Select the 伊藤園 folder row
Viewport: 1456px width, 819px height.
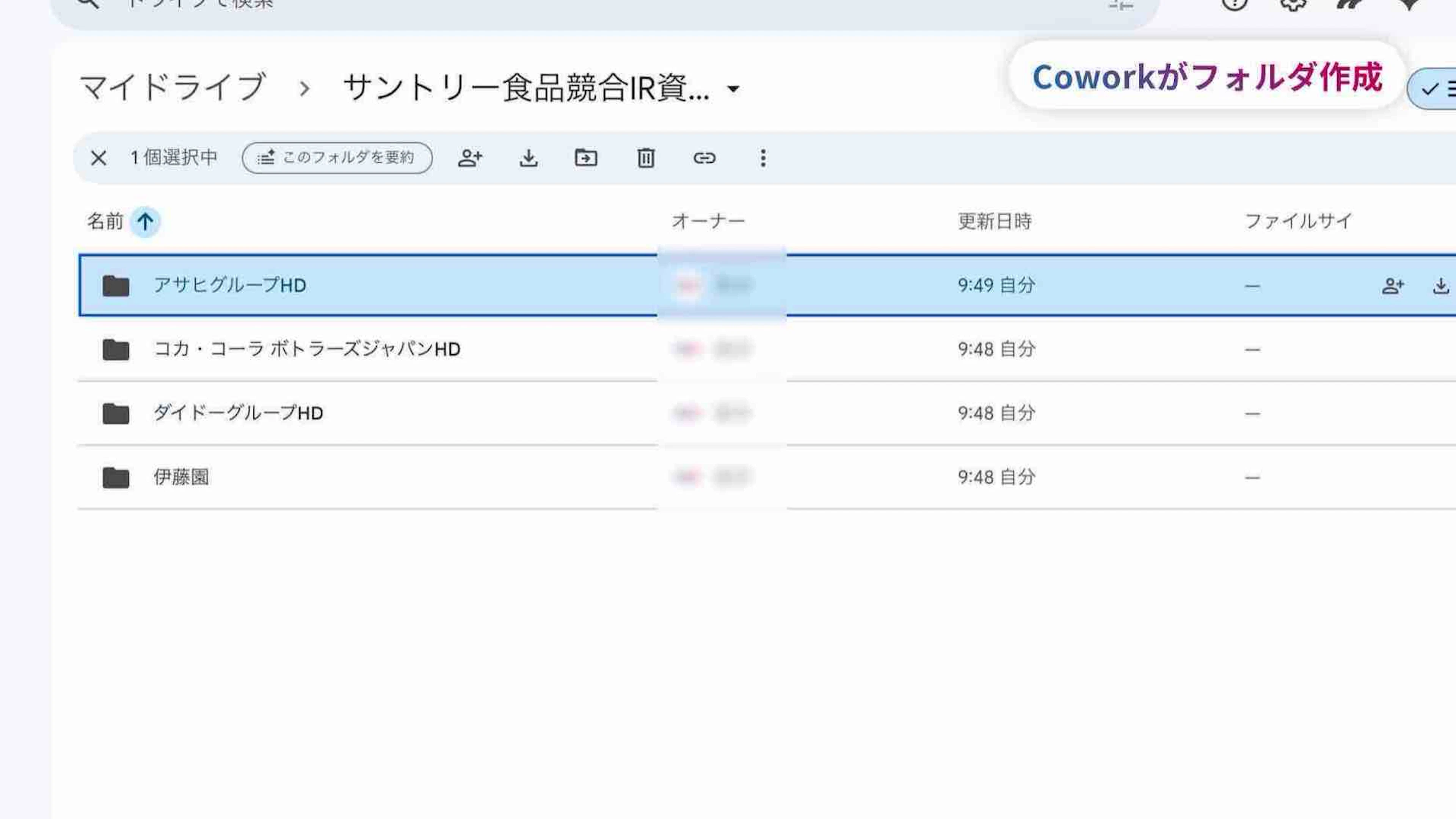coord(181,477)
